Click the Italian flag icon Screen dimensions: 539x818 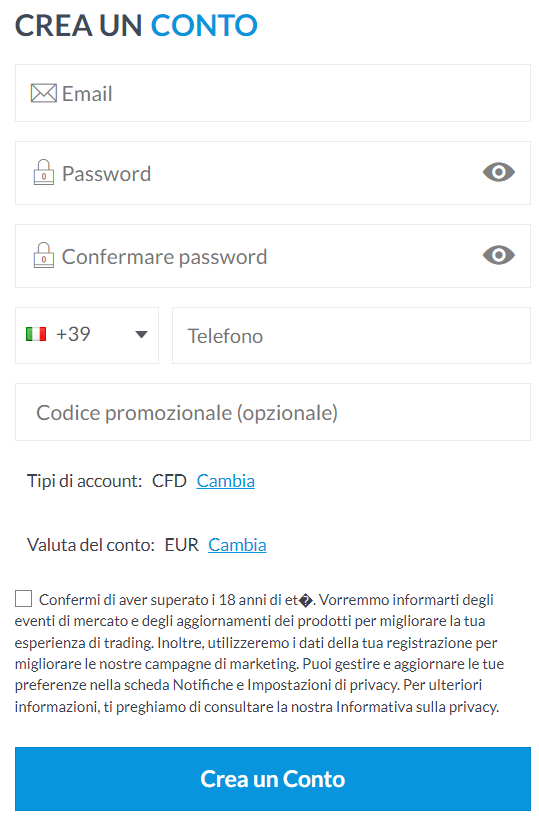coord(36,334)
